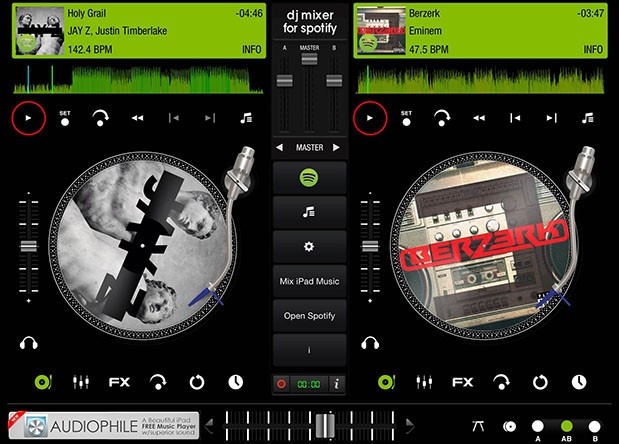Click recording timer display 00:00
Screen dimensions: 619x444
[309, 384]
